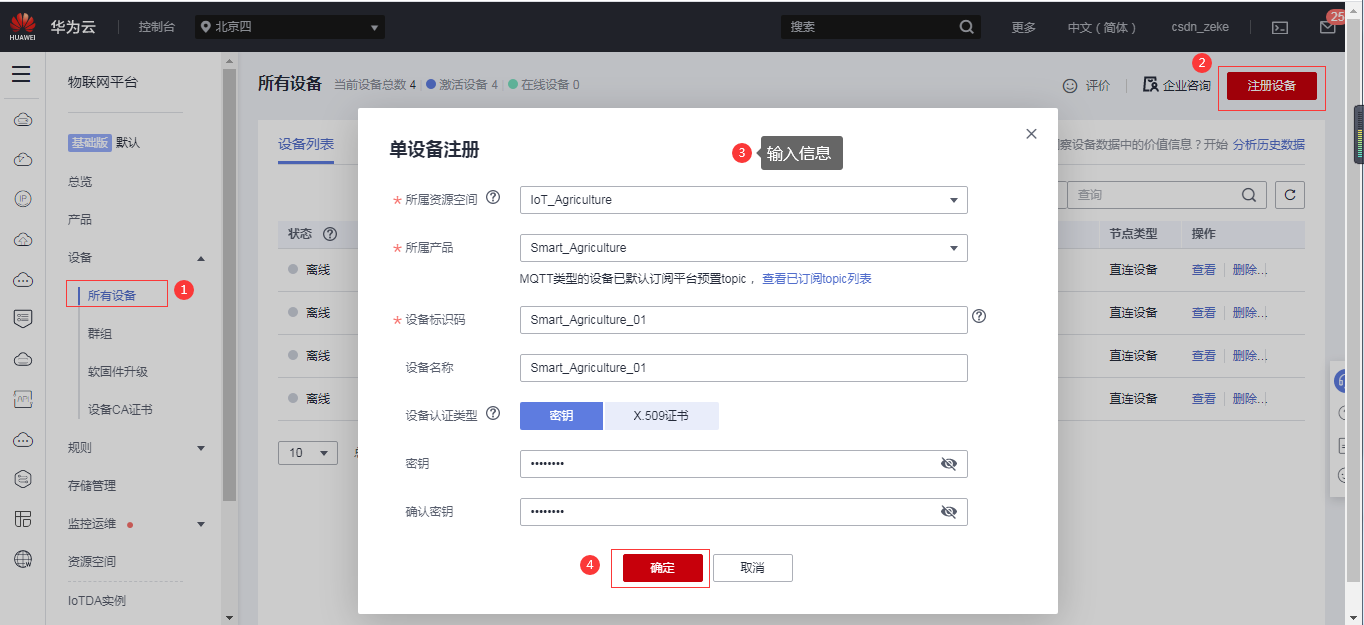Click help icon beside 所属资源空间

(493, 198)
